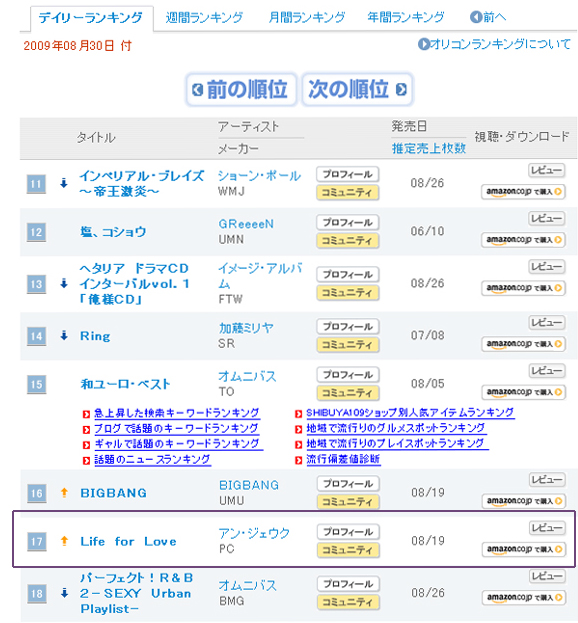Click コミュニティ button for 加藤ミリヤ
This screenshot has width=578, height=623.
pyautogui.click(x=348, y=345)
